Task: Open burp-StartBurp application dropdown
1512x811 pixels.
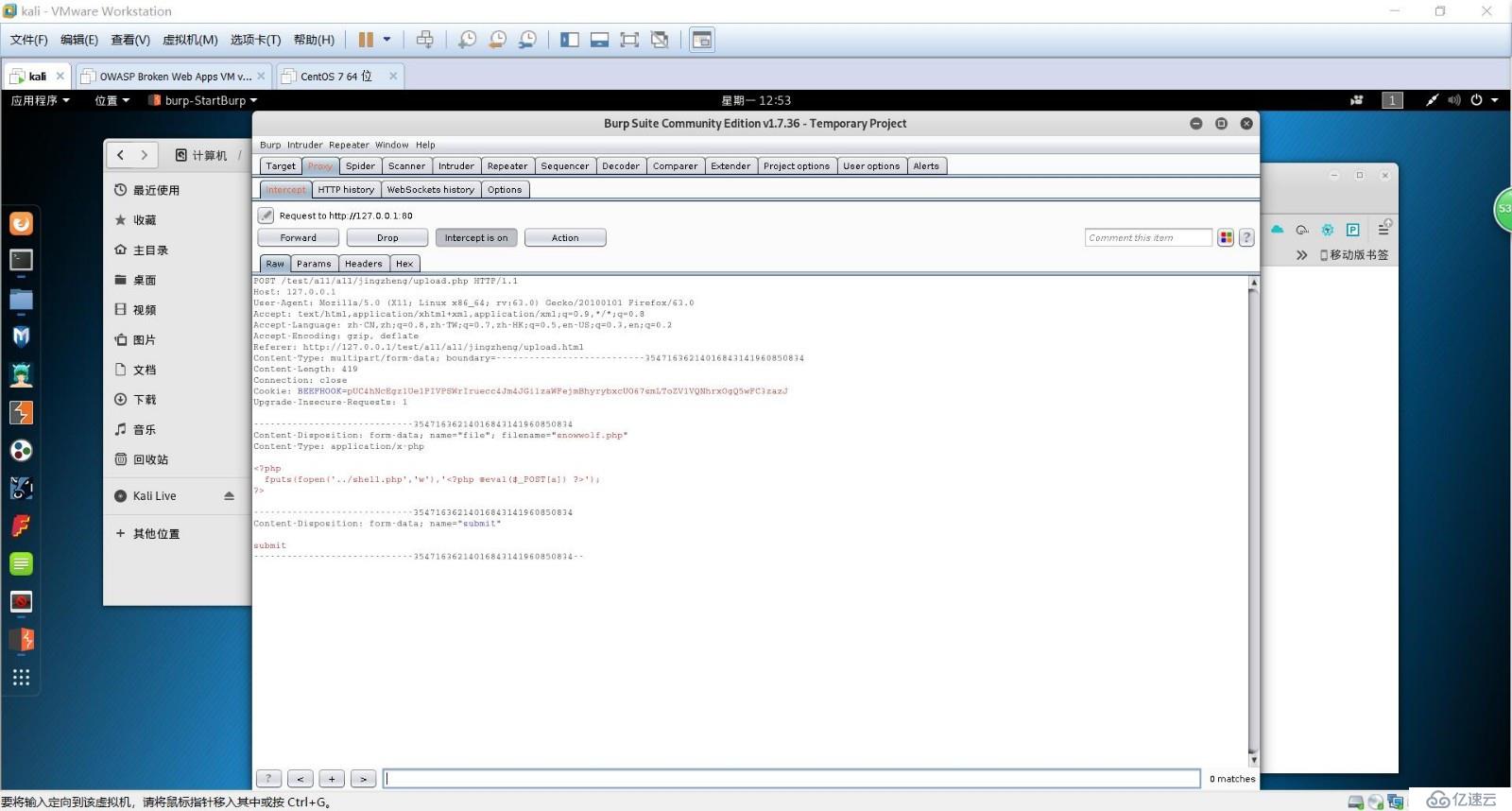Action: [x=202, y=100]
